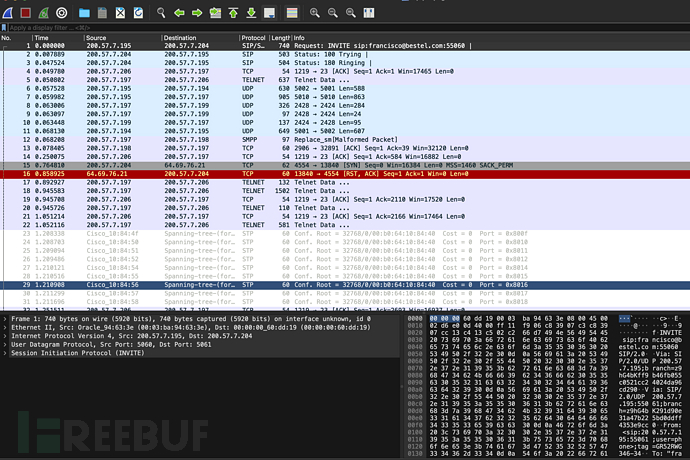Open the go to specified packet tool
This screenshot has width=690, height=460.
(x=215, y=13)
